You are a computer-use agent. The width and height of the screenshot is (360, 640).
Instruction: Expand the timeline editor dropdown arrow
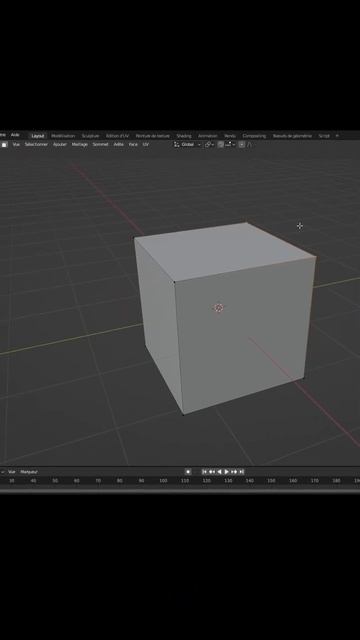point(2,472)
